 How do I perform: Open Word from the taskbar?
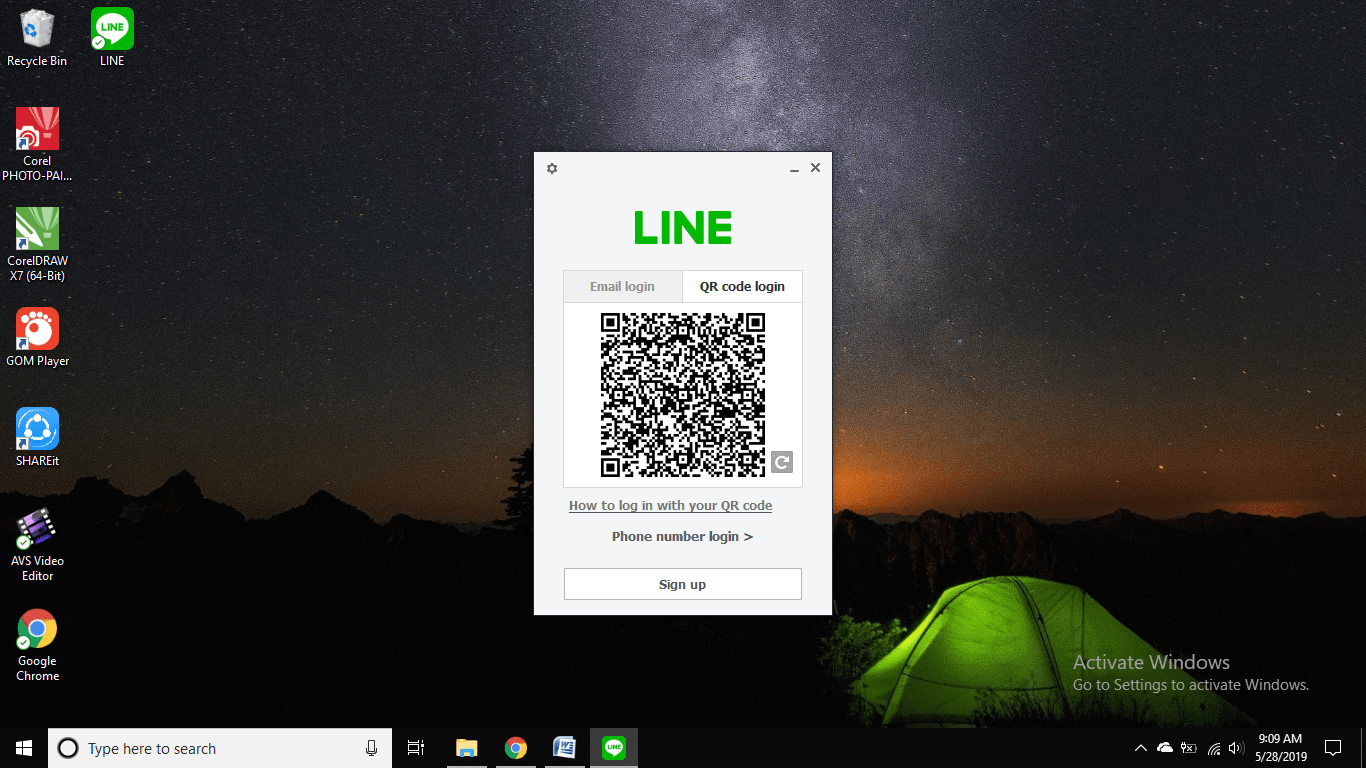pos(565,748)
